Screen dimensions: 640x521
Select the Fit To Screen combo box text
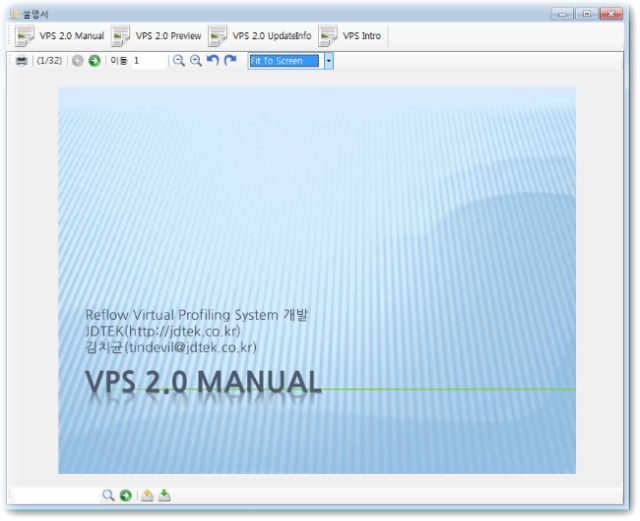coord(286,61)
